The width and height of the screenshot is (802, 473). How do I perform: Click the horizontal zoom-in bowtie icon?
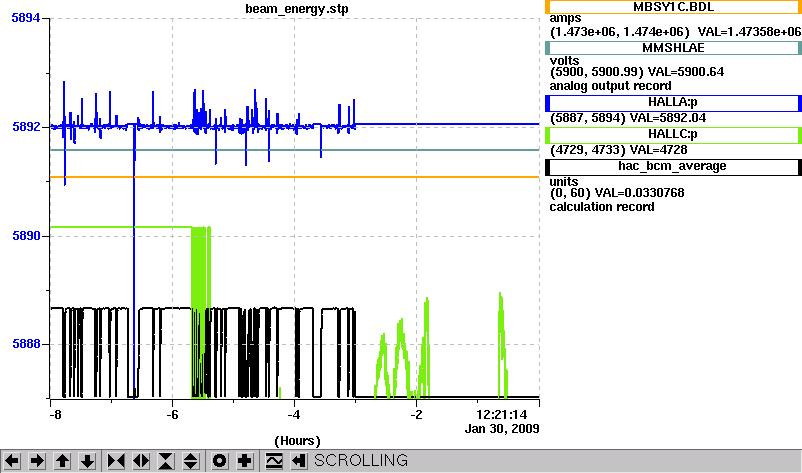click(116, 461)
